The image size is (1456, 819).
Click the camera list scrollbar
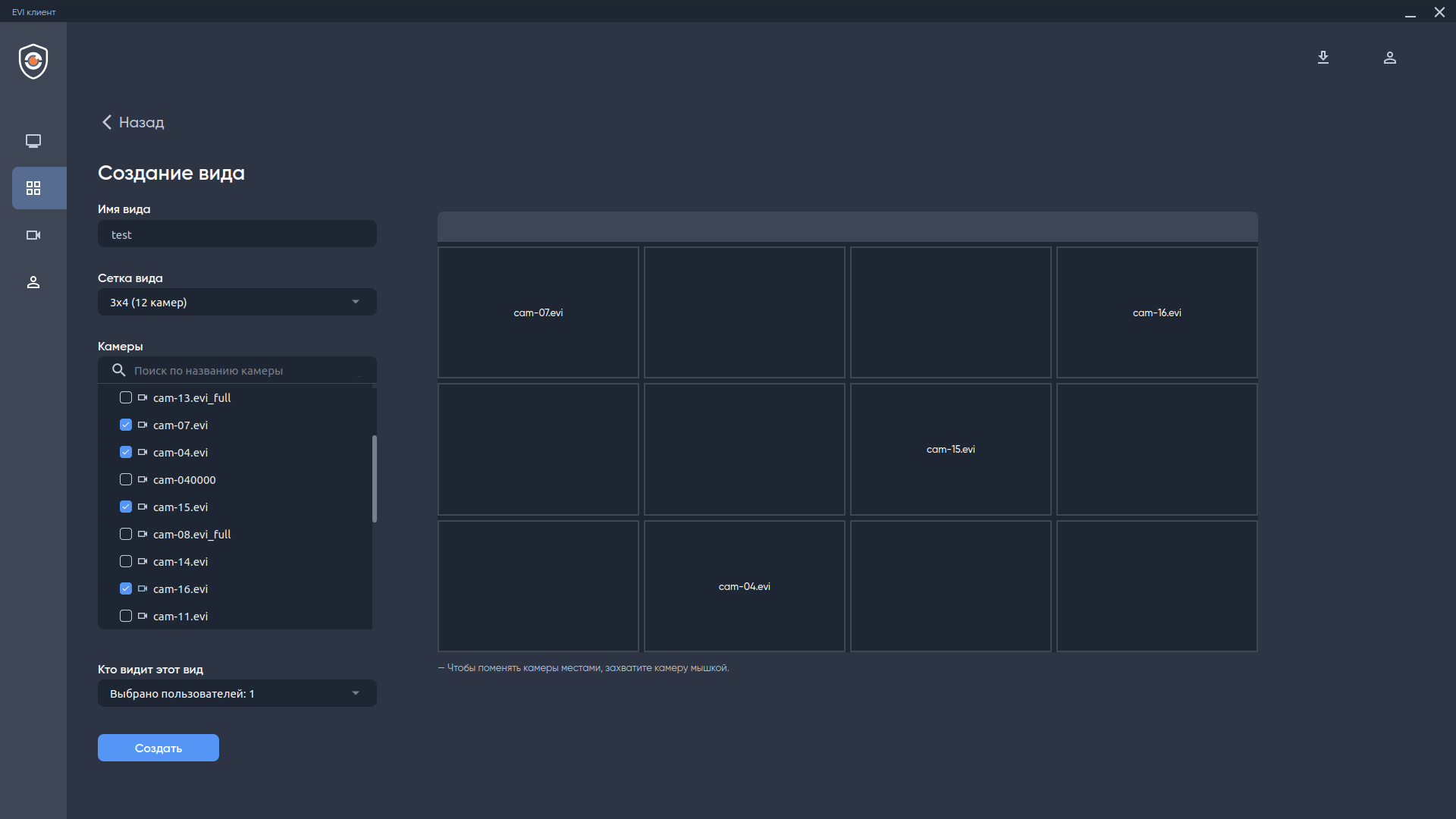pos(375,479)
